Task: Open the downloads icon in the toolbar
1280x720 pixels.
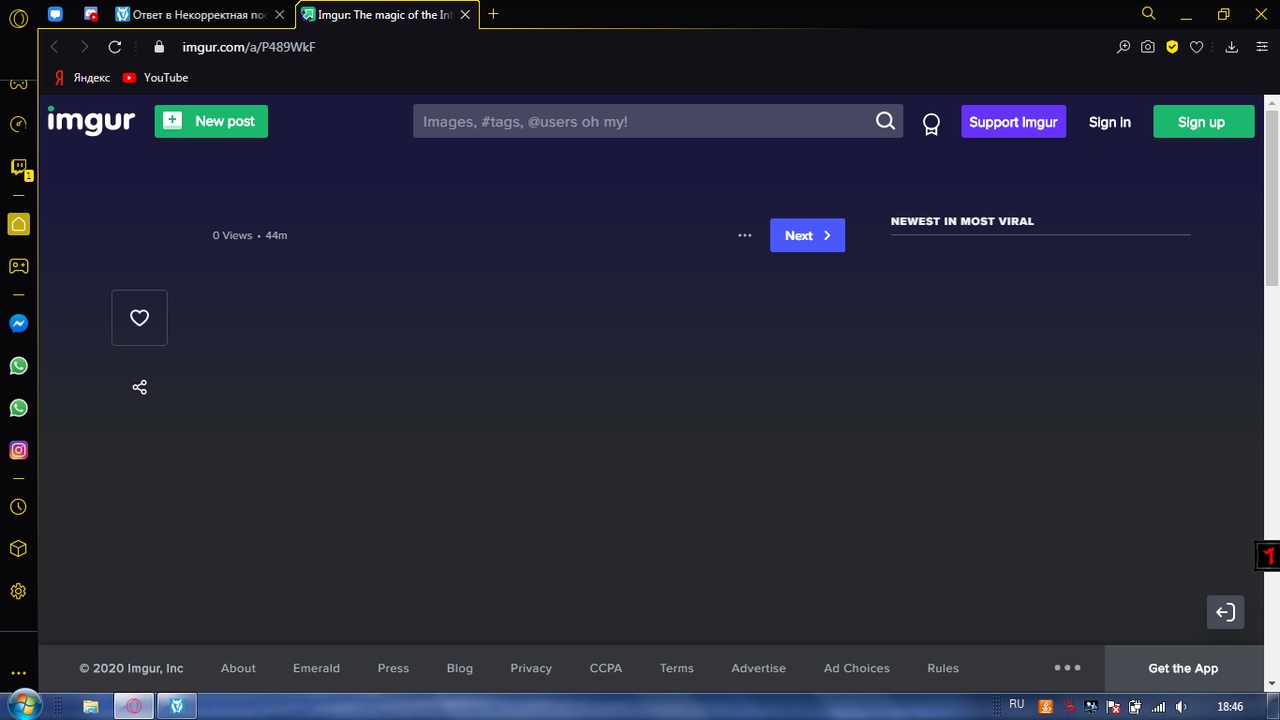Action: [x=1232, y=47]
